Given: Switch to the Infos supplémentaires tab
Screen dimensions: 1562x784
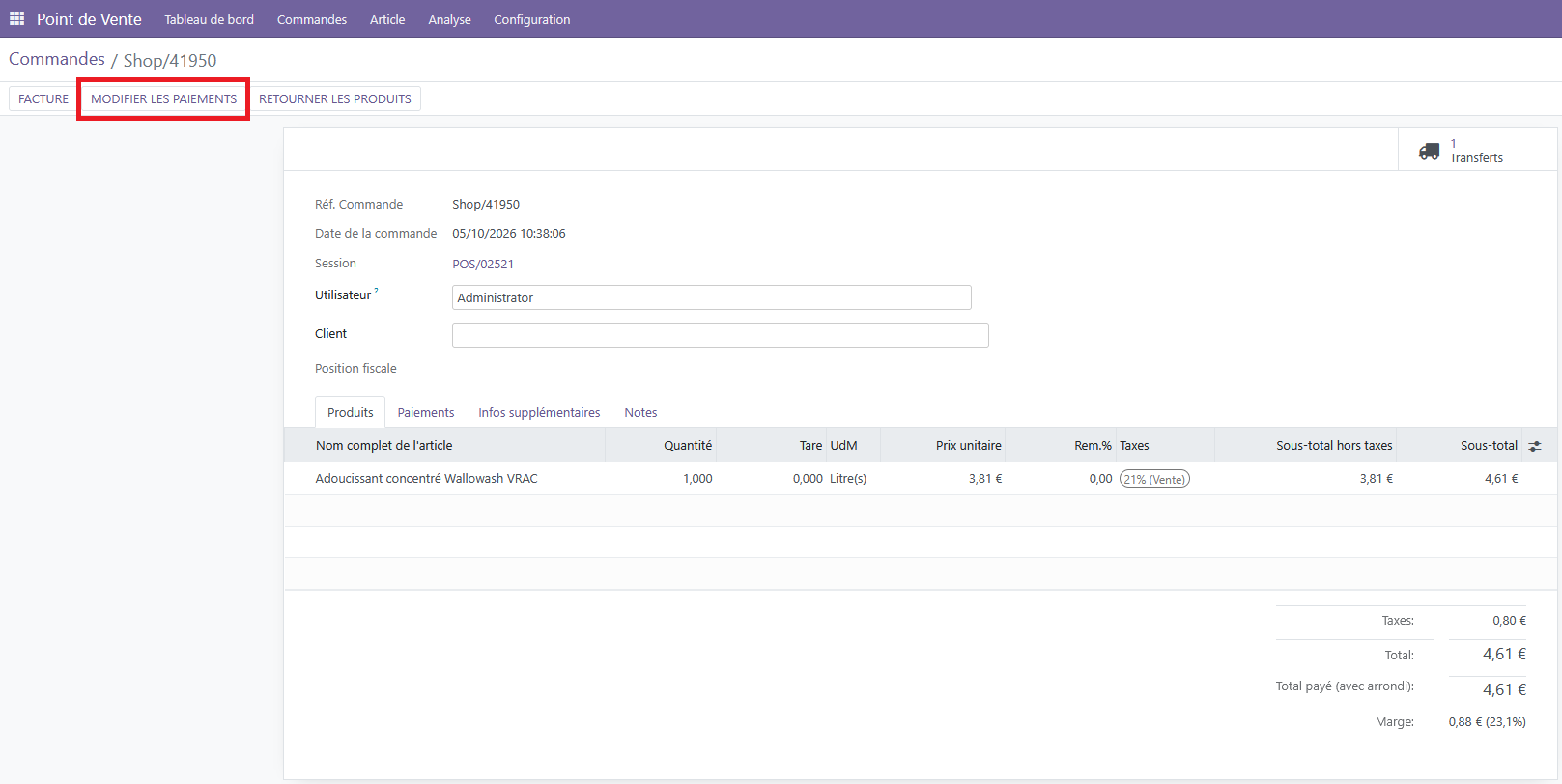Looking at the screenshot, I should (x=539, y=412).
